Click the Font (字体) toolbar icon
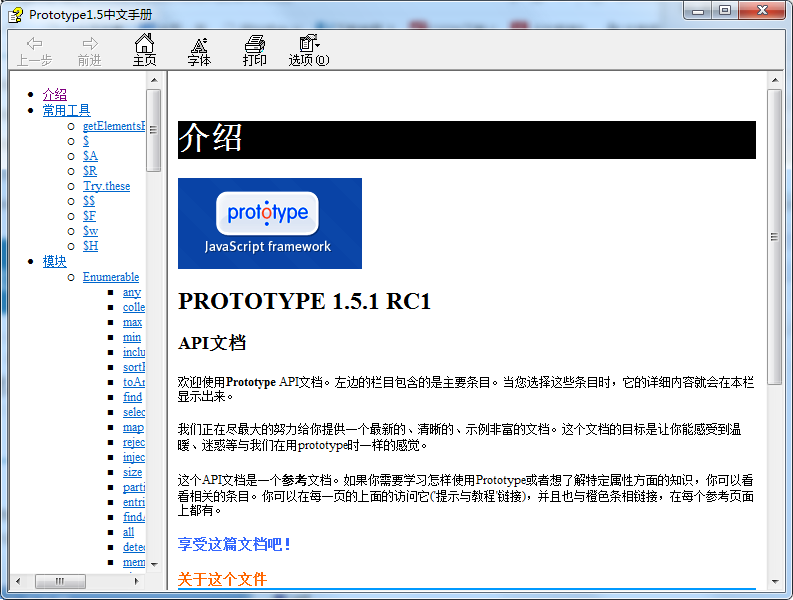 point(199,44)
